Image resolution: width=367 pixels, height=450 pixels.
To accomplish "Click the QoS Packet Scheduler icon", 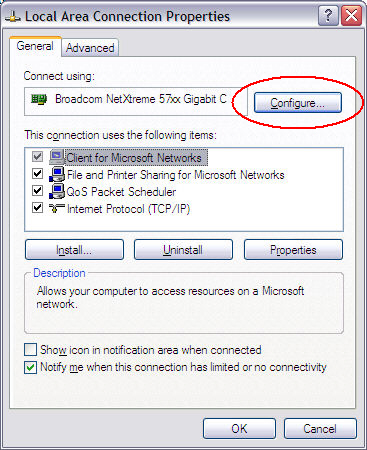I will (57, 191).
